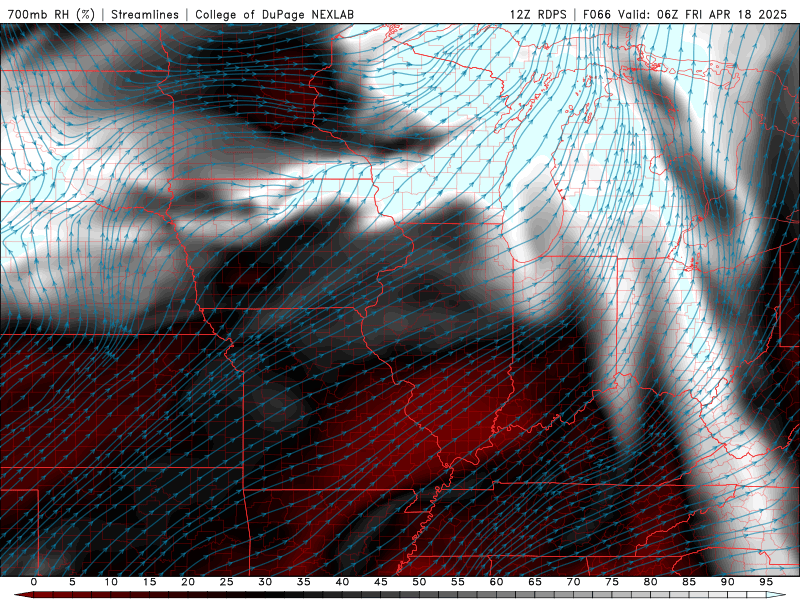
Task: Click the 40 value on color scale
Action: point(342,582)
